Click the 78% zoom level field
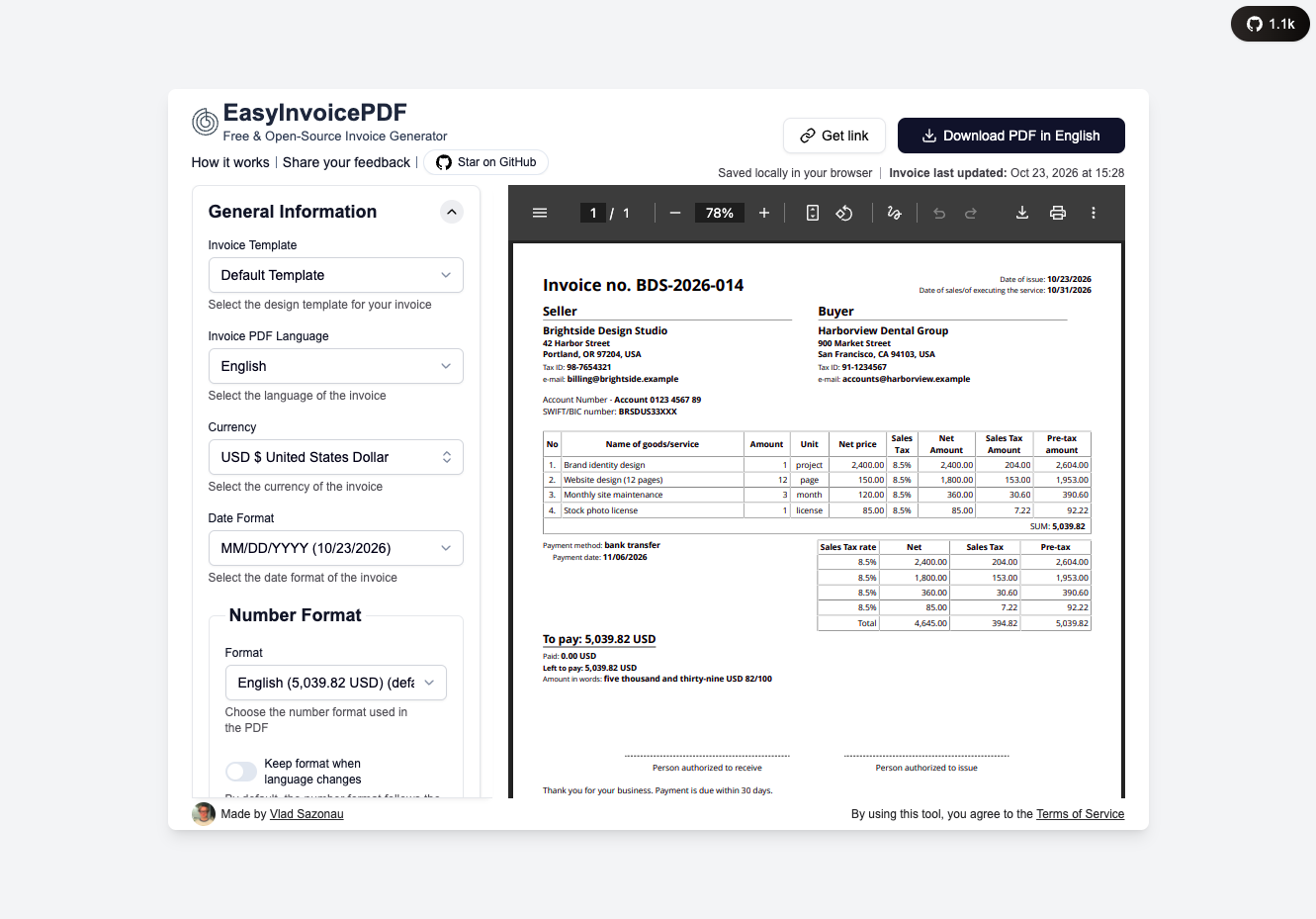This screenshot has height=919, width=1316. click(x=720, y=213)
